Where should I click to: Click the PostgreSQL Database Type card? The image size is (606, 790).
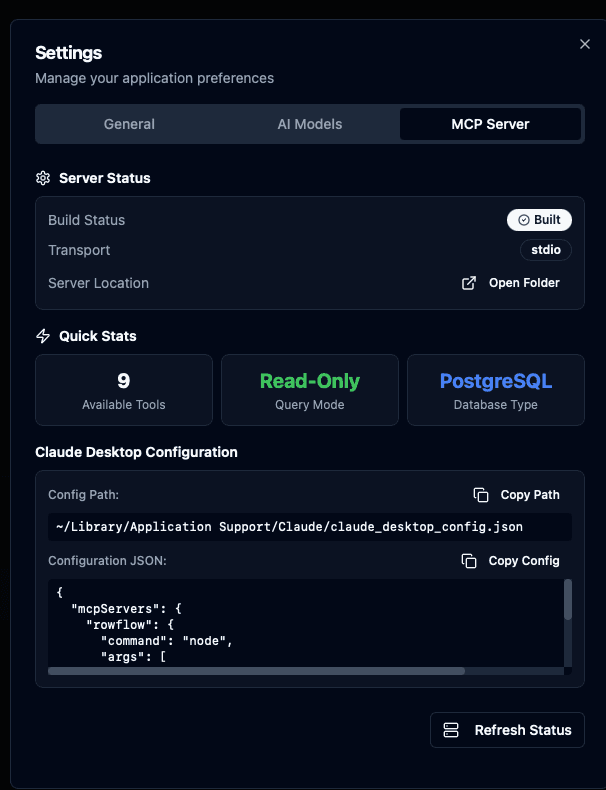pos(496,390)
